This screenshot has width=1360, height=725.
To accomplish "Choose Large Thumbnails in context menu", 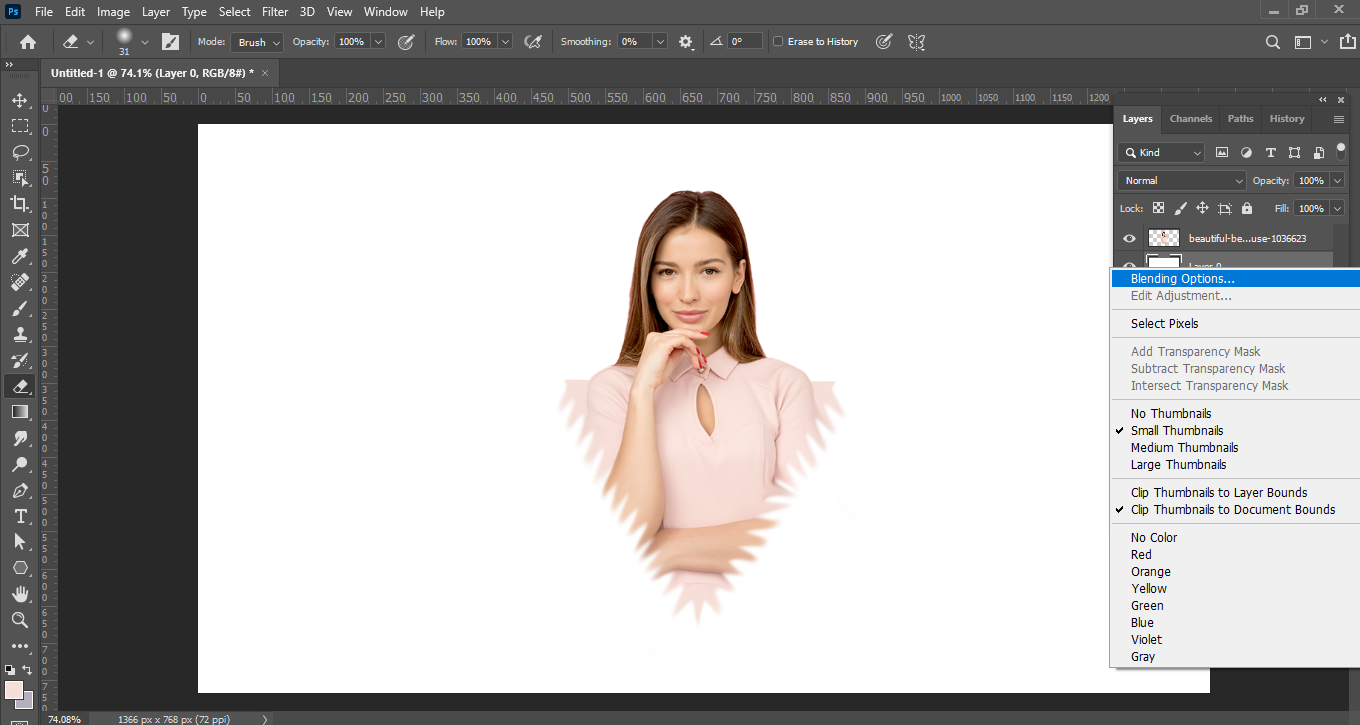I will [1178, 465].
